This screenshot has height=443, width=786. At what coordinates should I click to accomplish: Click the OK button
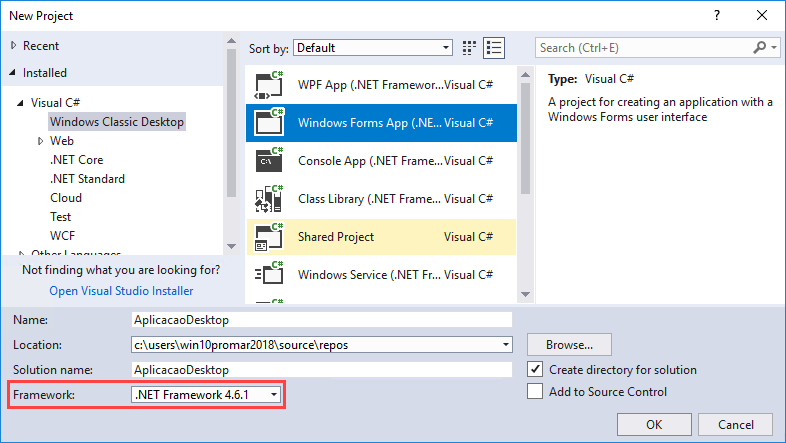[654, 424]
